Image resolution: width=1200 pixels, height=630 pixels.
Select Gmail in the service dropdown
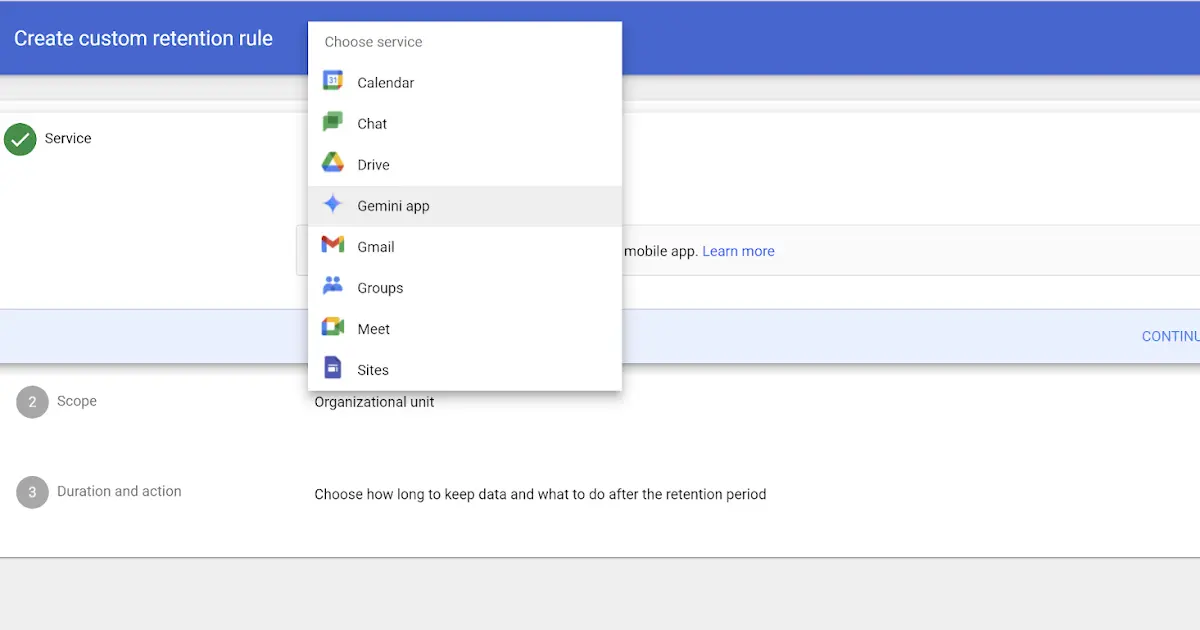(x=465, y=246)
